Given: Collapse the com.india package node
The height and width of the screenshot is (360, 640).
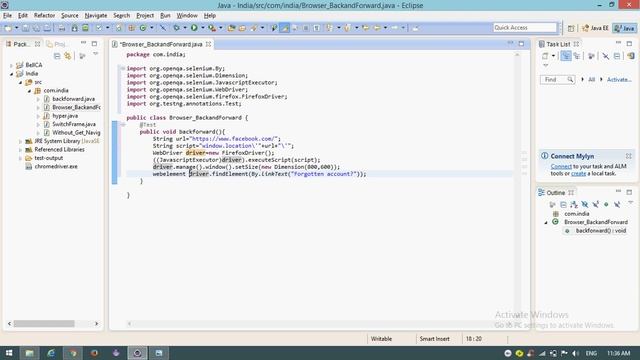Looking at the screenshot, I should tap(29, 91).
